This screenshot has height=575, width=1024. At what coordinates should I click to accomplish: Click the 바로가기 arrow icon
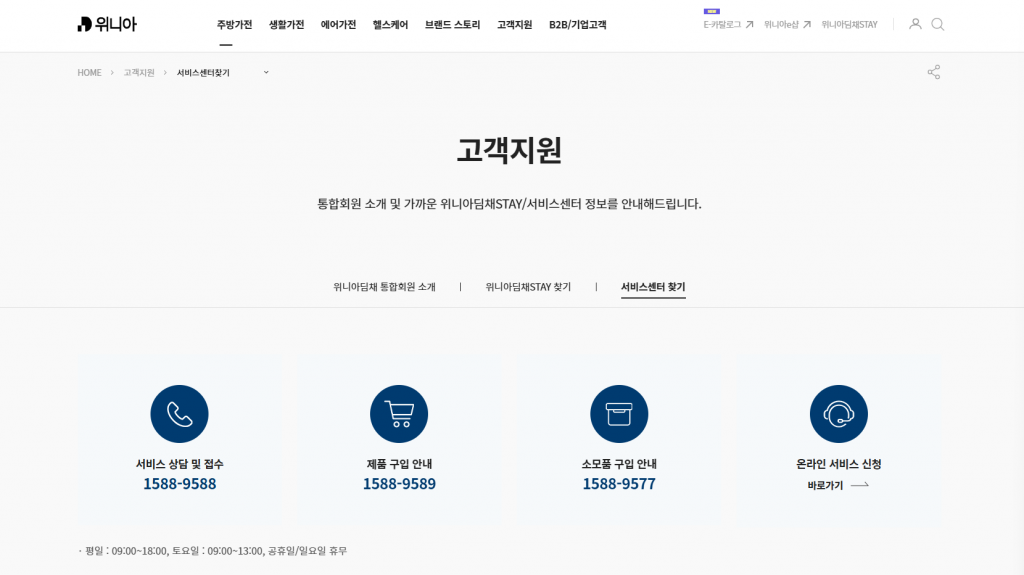(859, 485)
